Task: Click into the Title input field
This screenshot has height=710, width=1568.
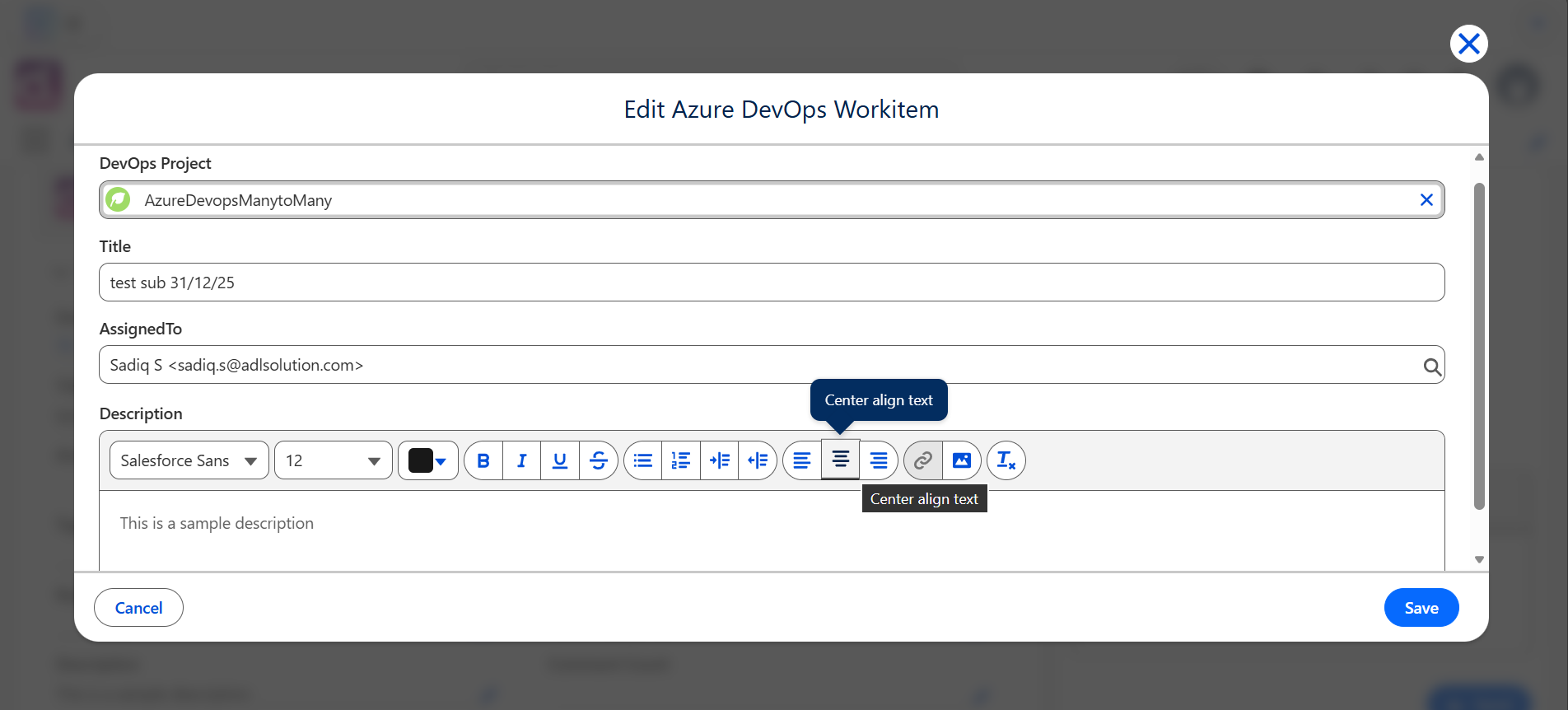Action: coord(772,283)
